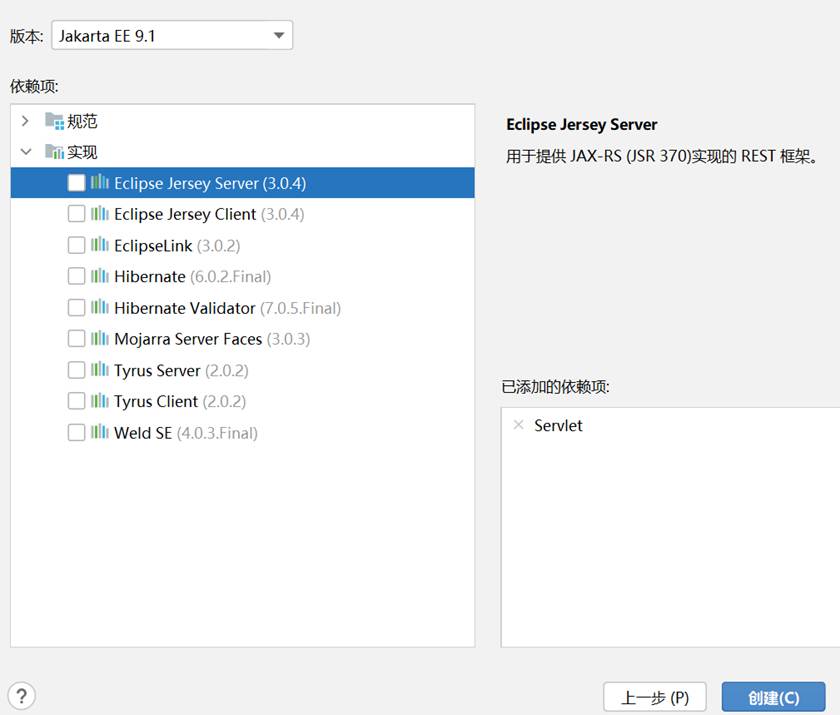Click the Eclipse Jersey Client library icon

coord(100,213)
